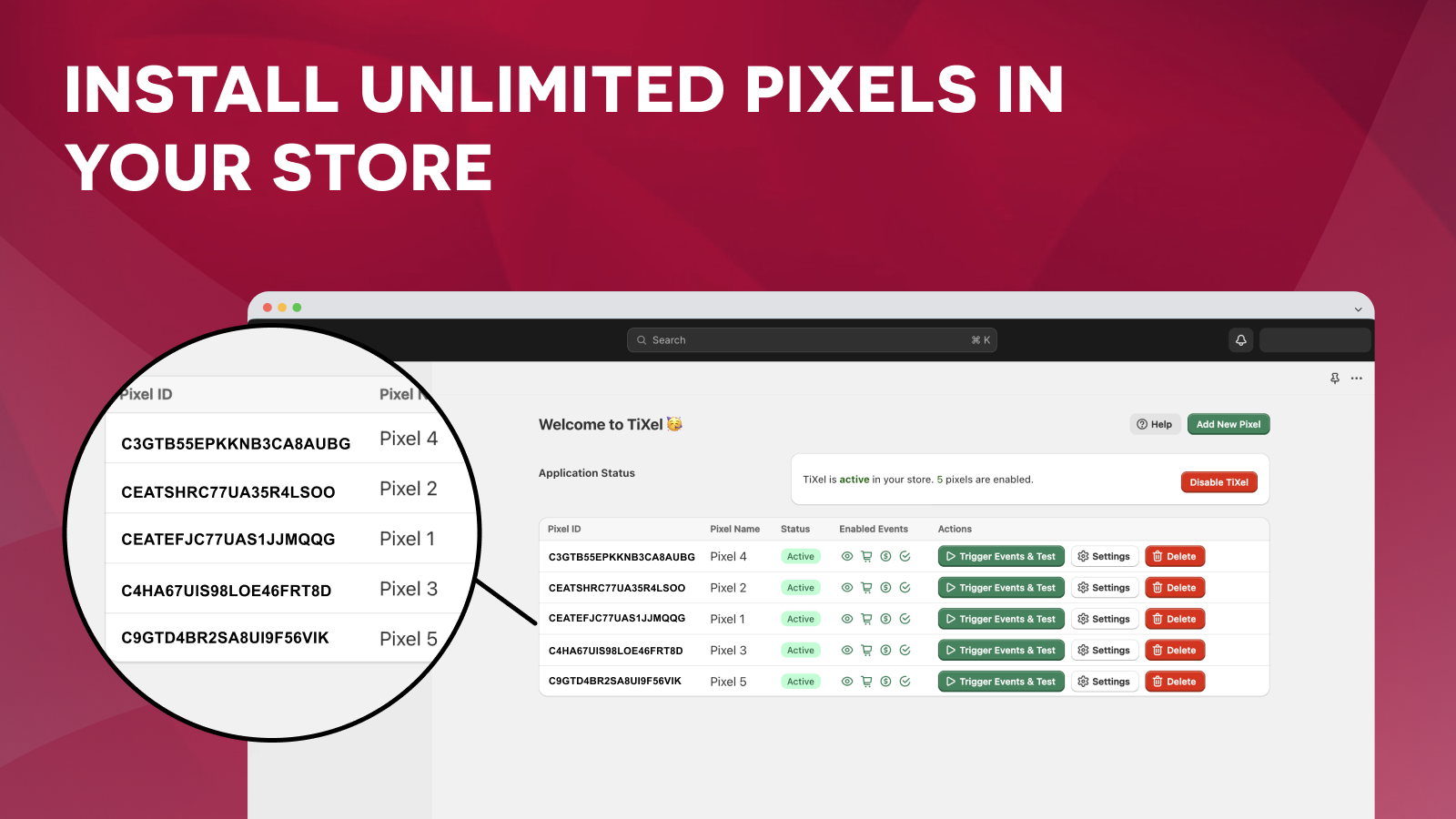This screenshot has width=1456, height=819.
Task: Open the notifications bell icon
Action: click(1241, 339)
